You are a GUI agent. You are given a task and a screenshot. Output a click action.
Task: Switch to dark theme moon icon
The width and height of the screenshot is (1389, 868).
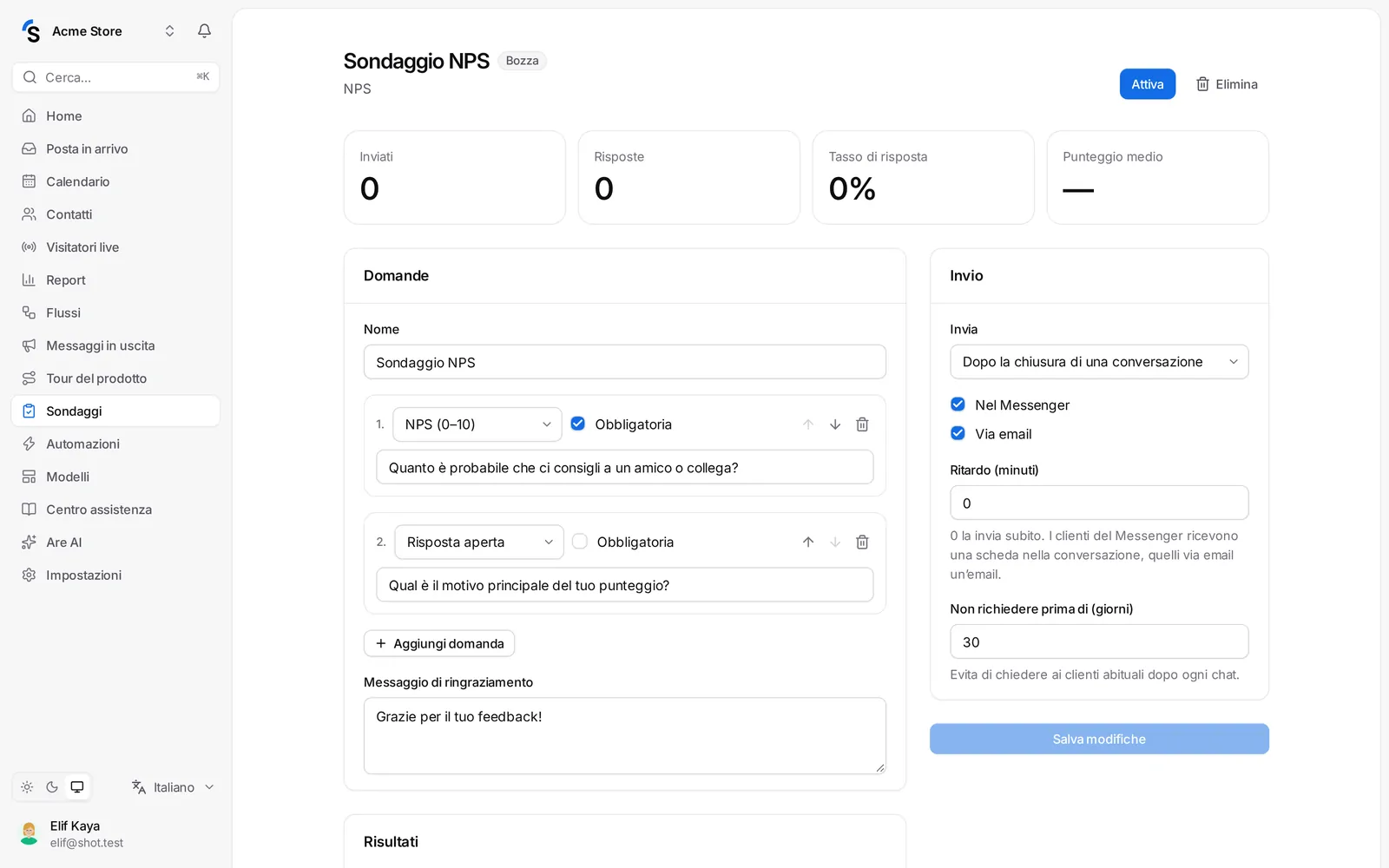click(x=52, y=787)
